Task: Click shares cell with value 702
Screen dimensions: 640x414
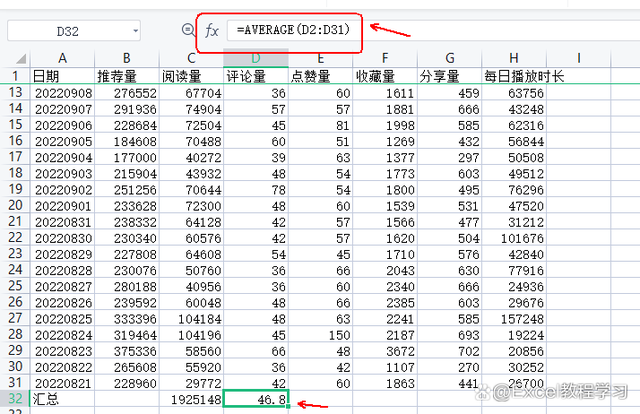Action: [x=450, y=351]
